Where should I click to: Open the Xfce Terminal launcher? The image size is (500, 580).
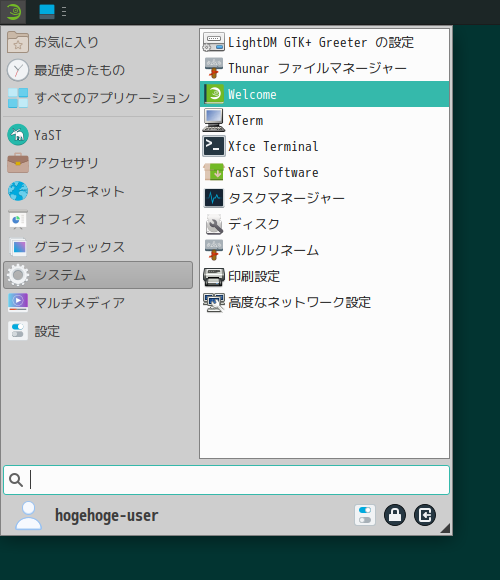click(324, 146)
